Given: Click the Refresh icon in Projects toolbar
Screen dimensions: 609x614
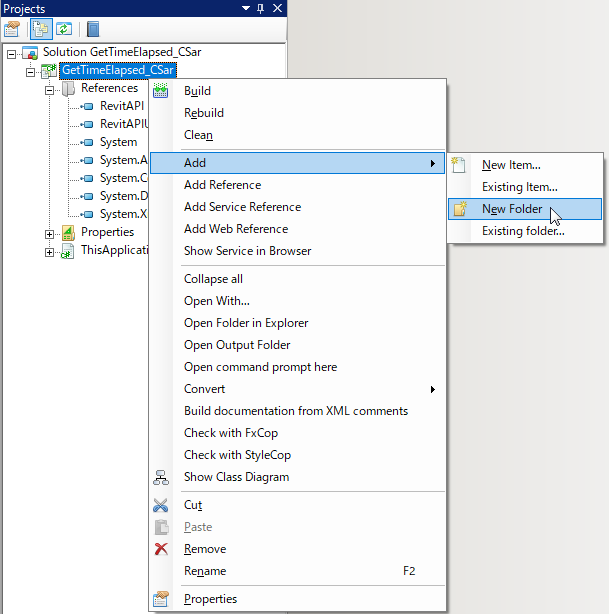Looking at the screenshot, I should (64, 29).
